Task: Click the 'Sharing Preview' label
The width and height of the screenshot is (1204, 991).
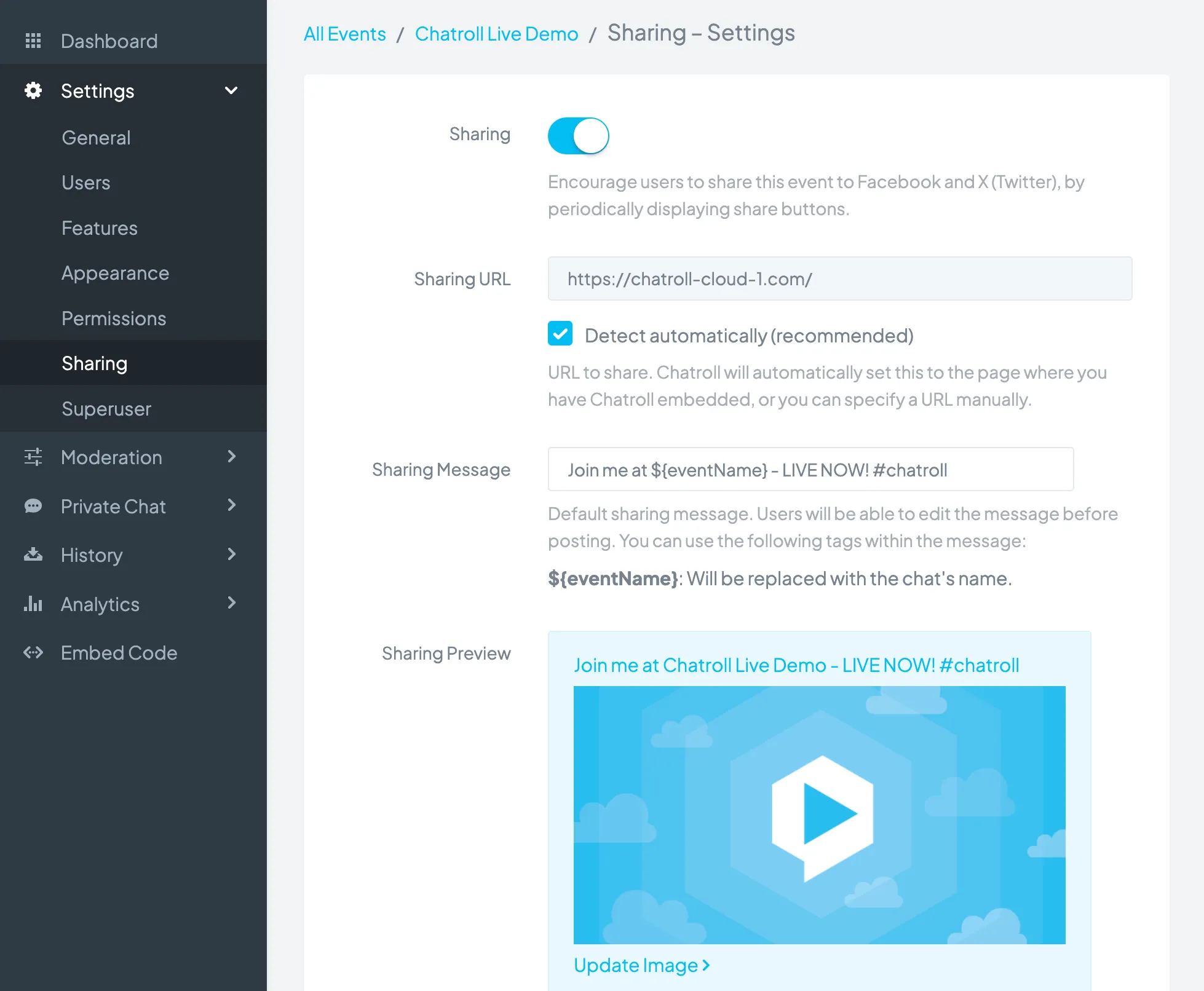Action: 446,653
